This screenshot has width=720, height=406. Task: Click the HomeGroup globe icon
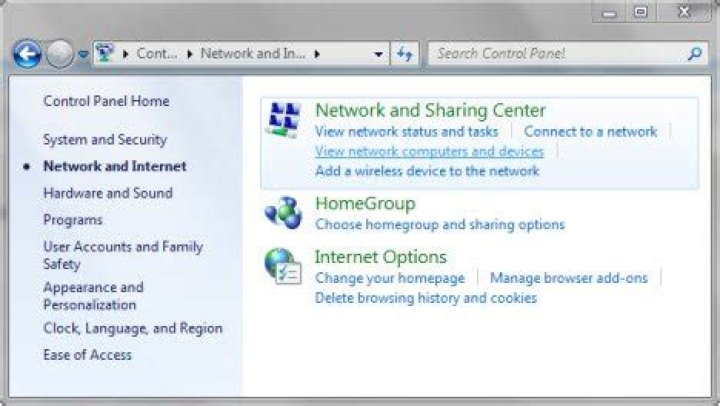click(x=283, y=212)
